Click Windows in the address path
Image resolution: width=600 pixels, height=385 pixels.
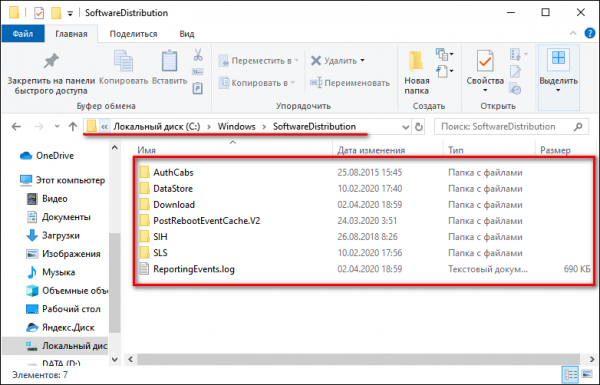(x=236, y=126)
